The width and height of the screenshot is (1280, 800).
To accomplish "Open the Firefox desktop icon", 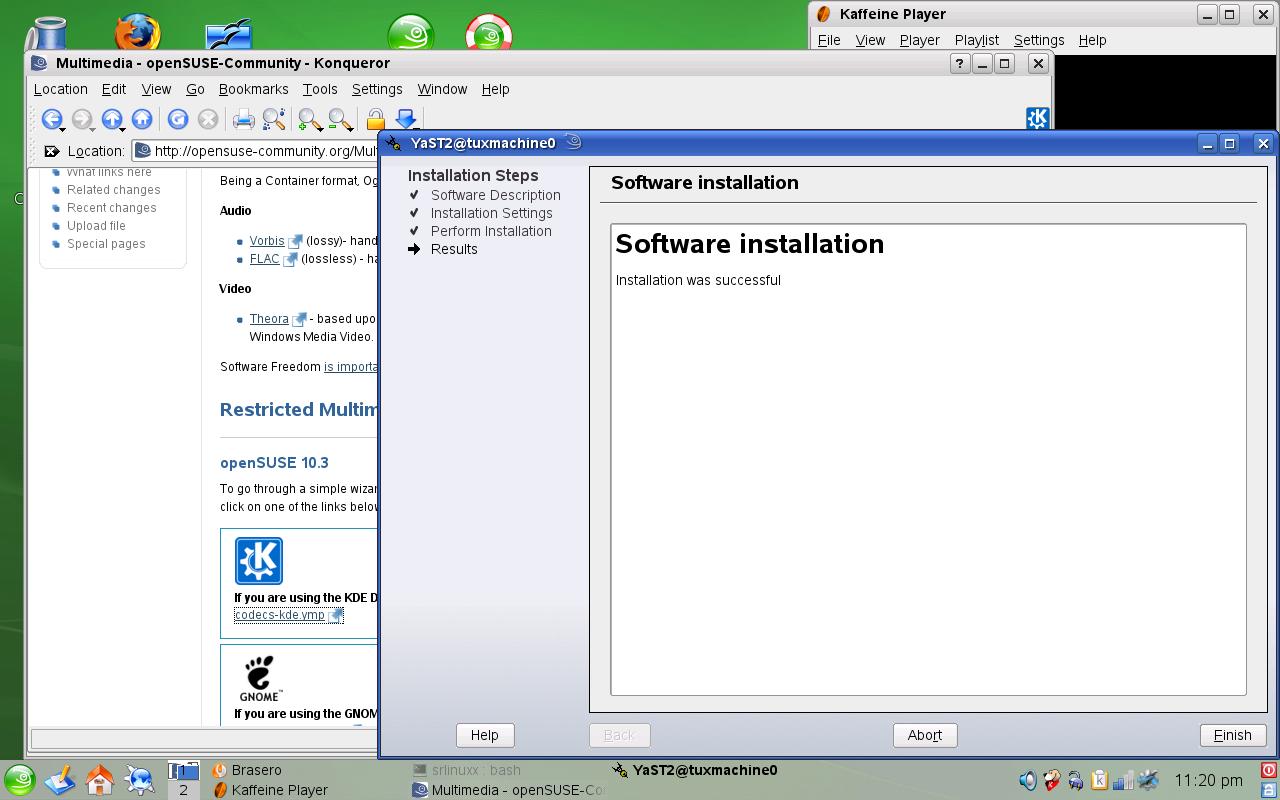I will 137,32.
